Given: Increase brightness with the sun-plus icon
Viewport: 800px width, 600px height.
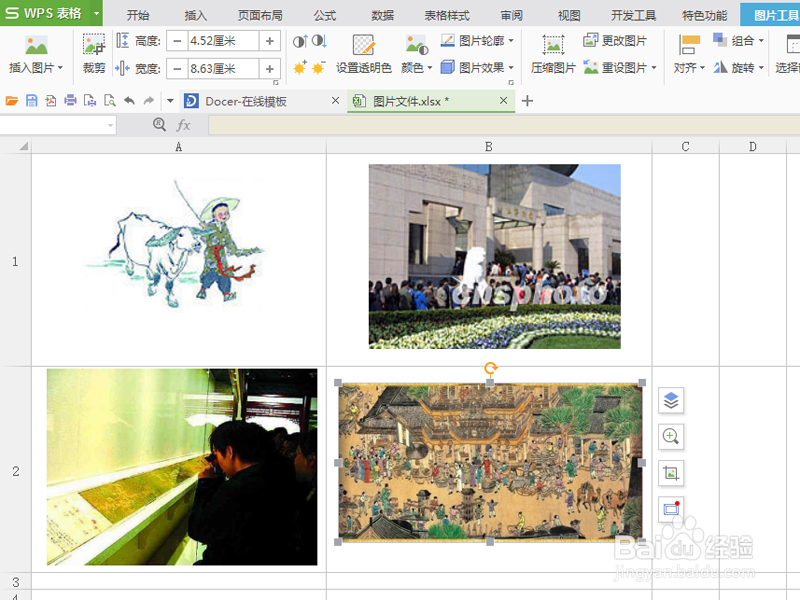Looking at the screenshot, I should click(299, 67).
